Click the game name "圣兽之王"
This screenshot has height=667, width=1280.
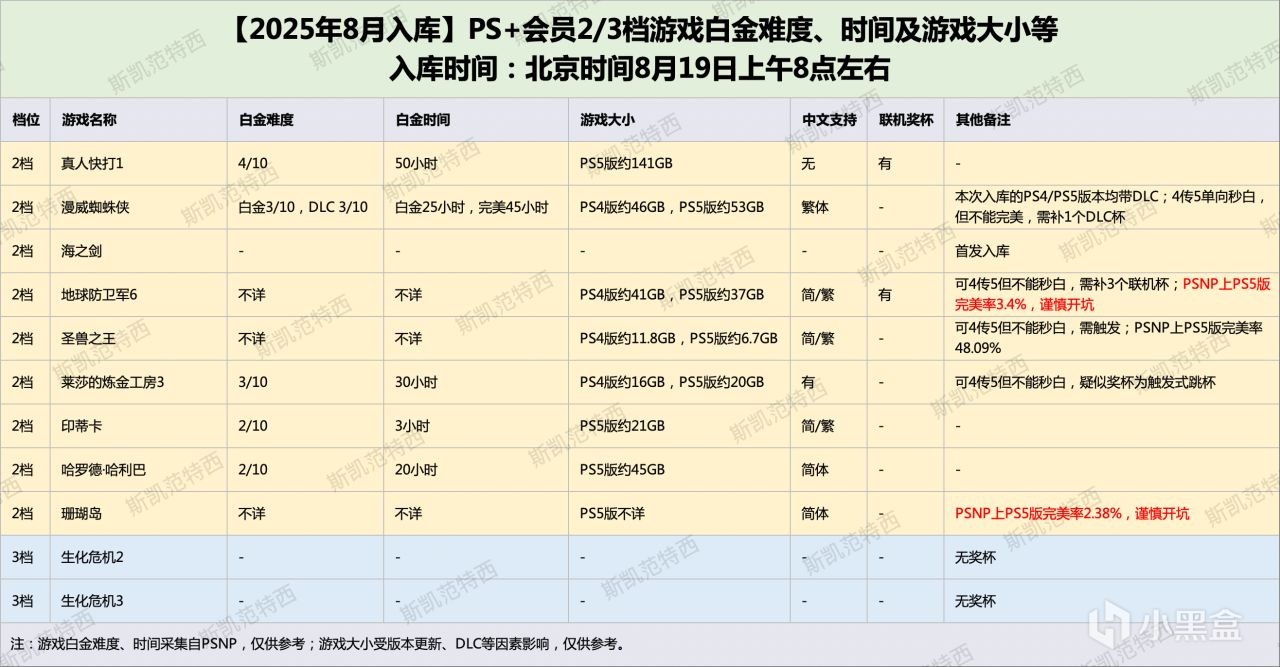(x=88, y=339)
